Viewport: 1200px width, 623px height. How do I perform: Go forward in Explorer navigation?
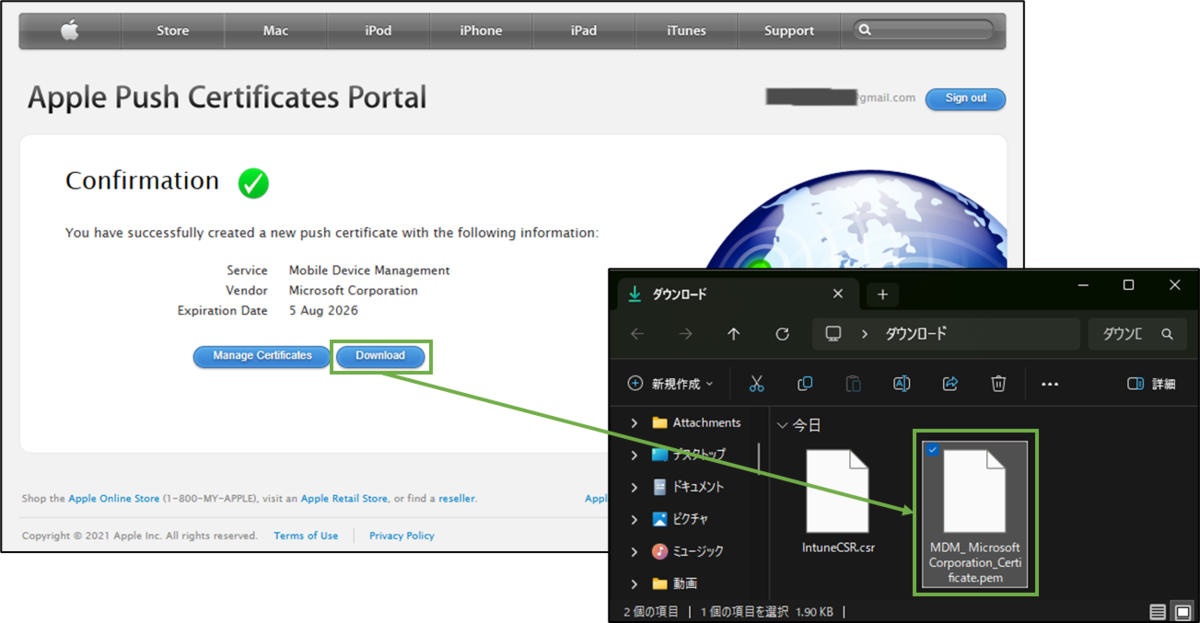click(x=685, y=334)
